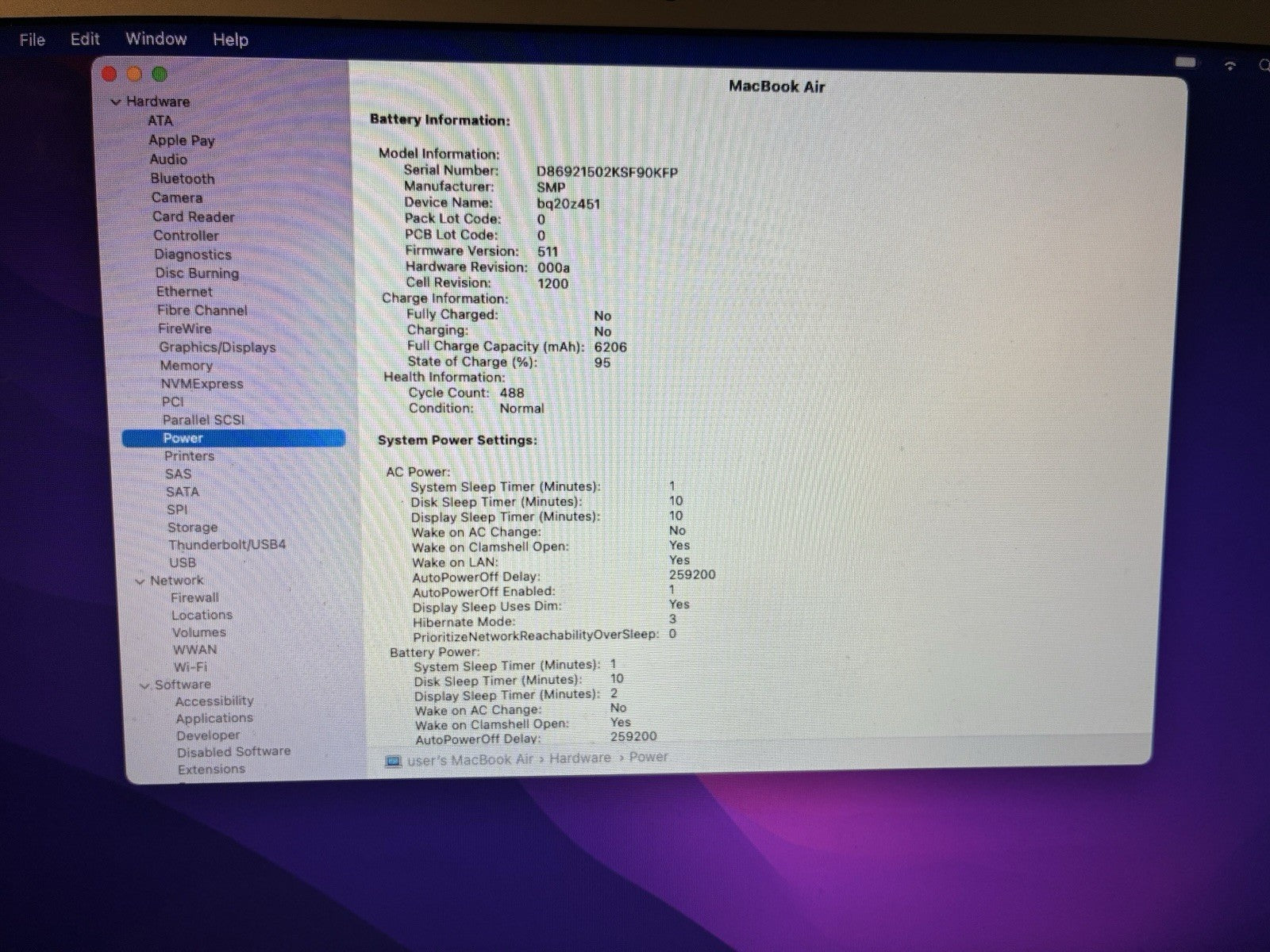Open the Help menu

(230, 40)
